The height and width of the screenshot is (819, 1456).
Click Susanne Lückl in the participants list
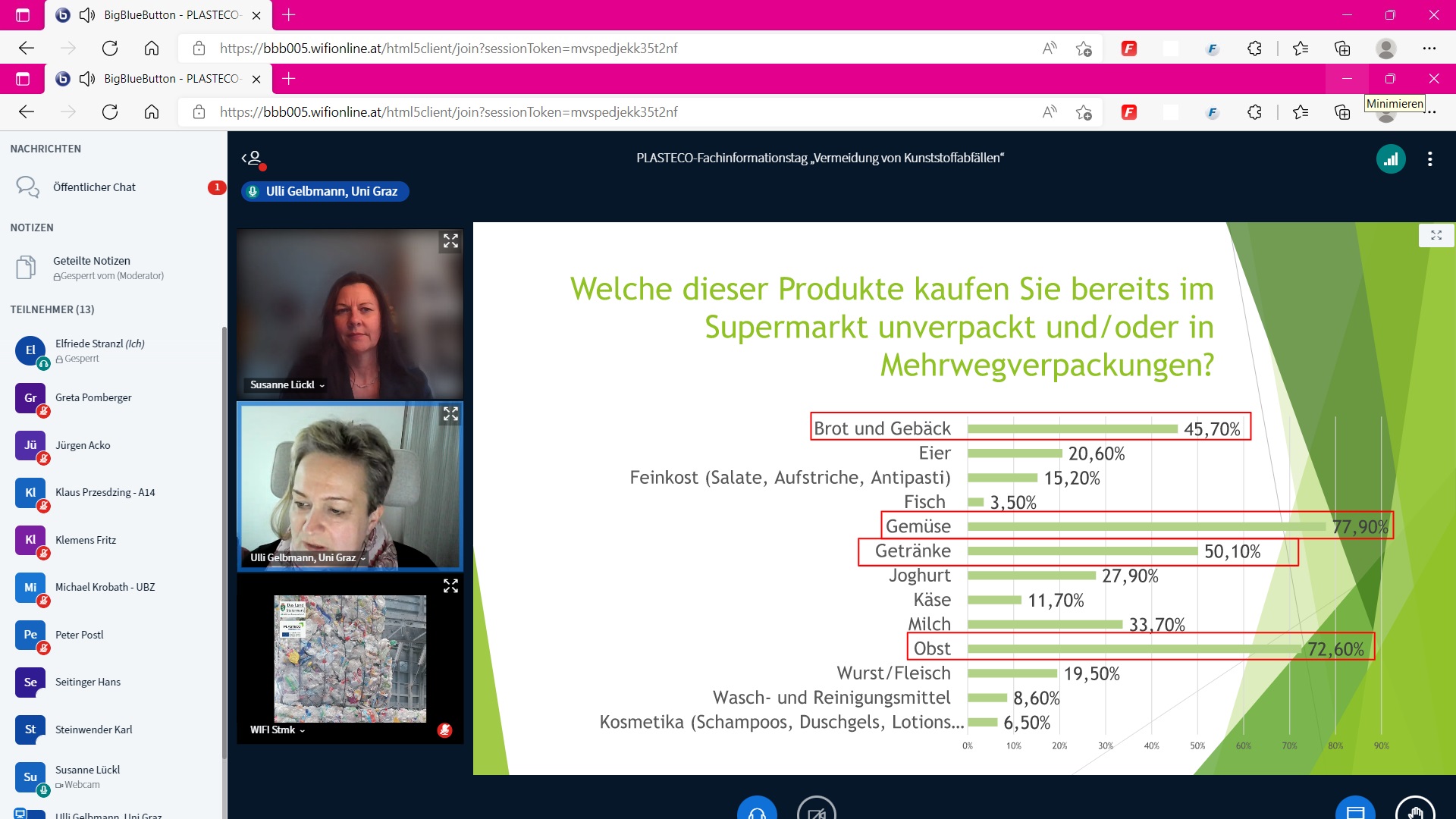pos(114,777)
